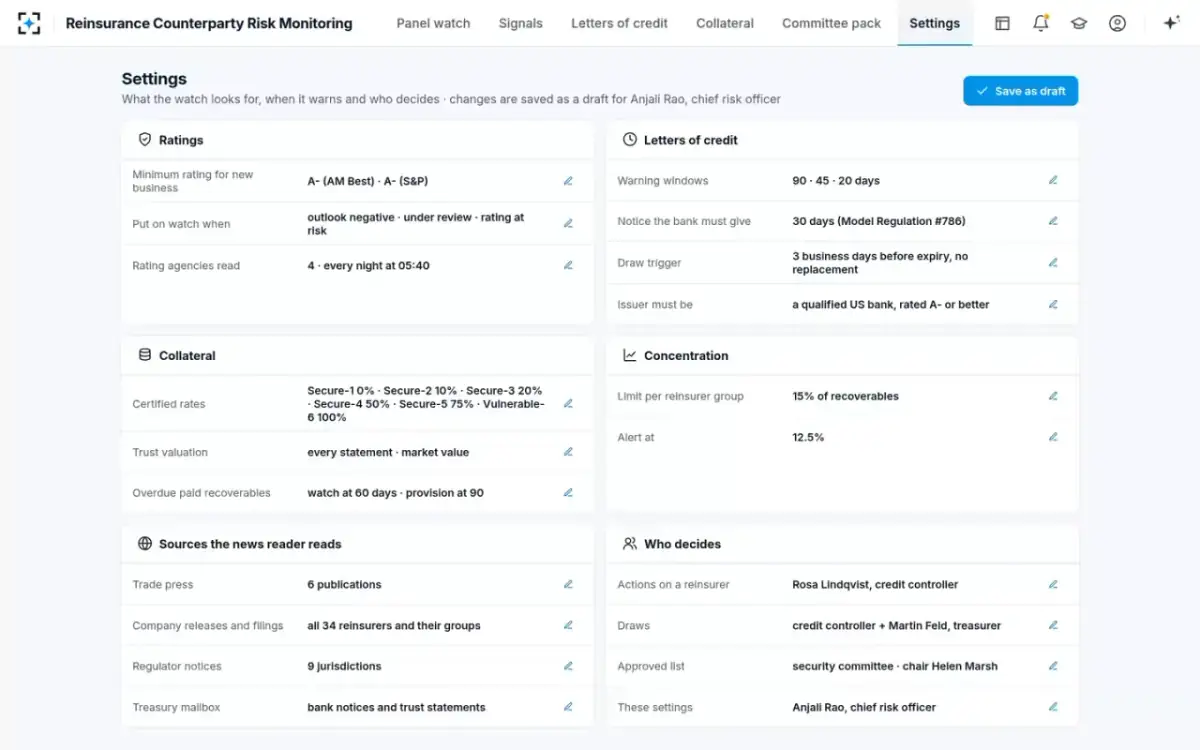This screenshot has height=750, width=1200.
Task: Click the value "12.5%"
Action: pyautogui.click(x=808, y=437)
